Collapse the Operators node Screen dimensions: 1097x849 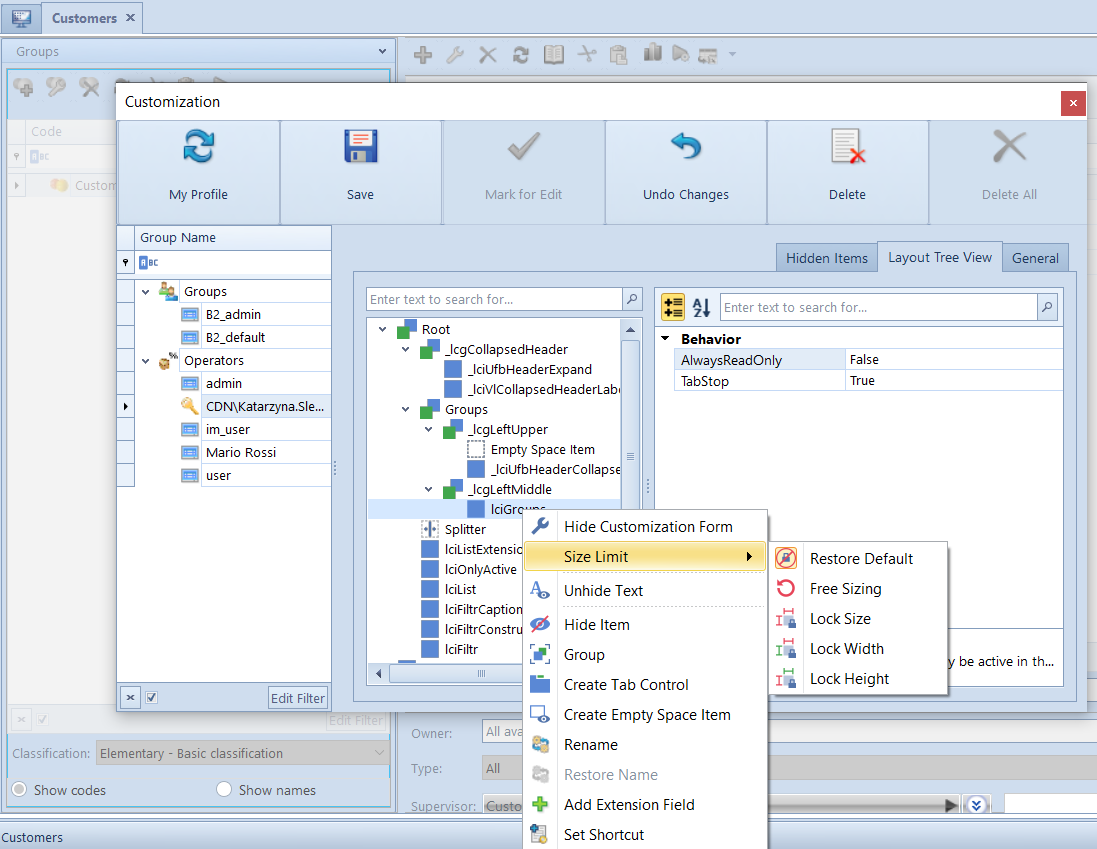[146, 361]
